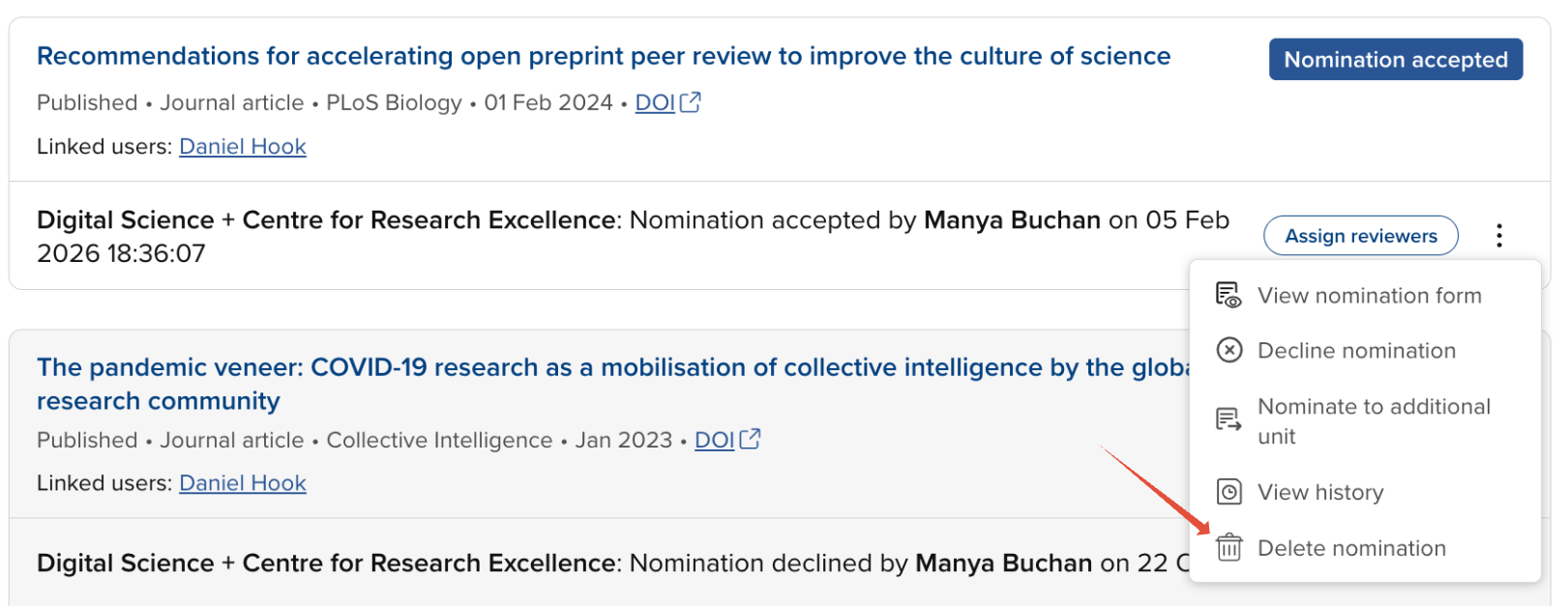Open Daniel Hook under the PLoS Biology article

243,147
